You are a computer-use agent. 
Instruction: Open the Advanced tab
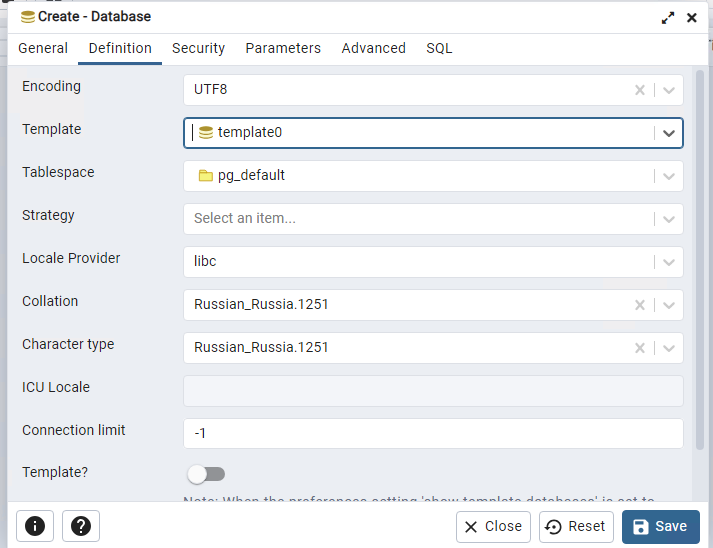[x=373, y=48]
